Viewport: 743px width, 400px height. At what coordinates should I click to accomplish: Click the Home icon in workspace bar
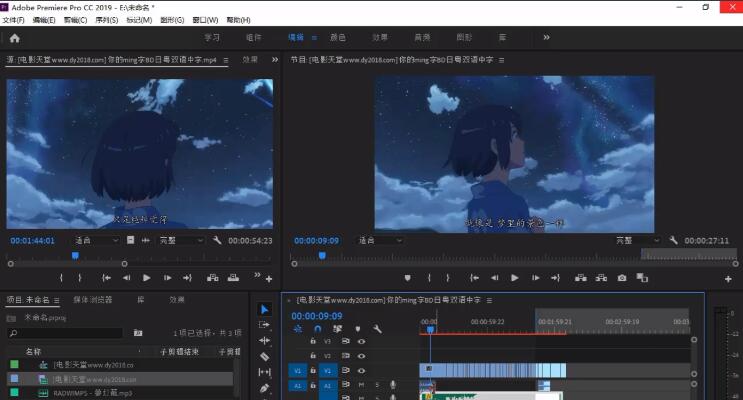[14, 38]
